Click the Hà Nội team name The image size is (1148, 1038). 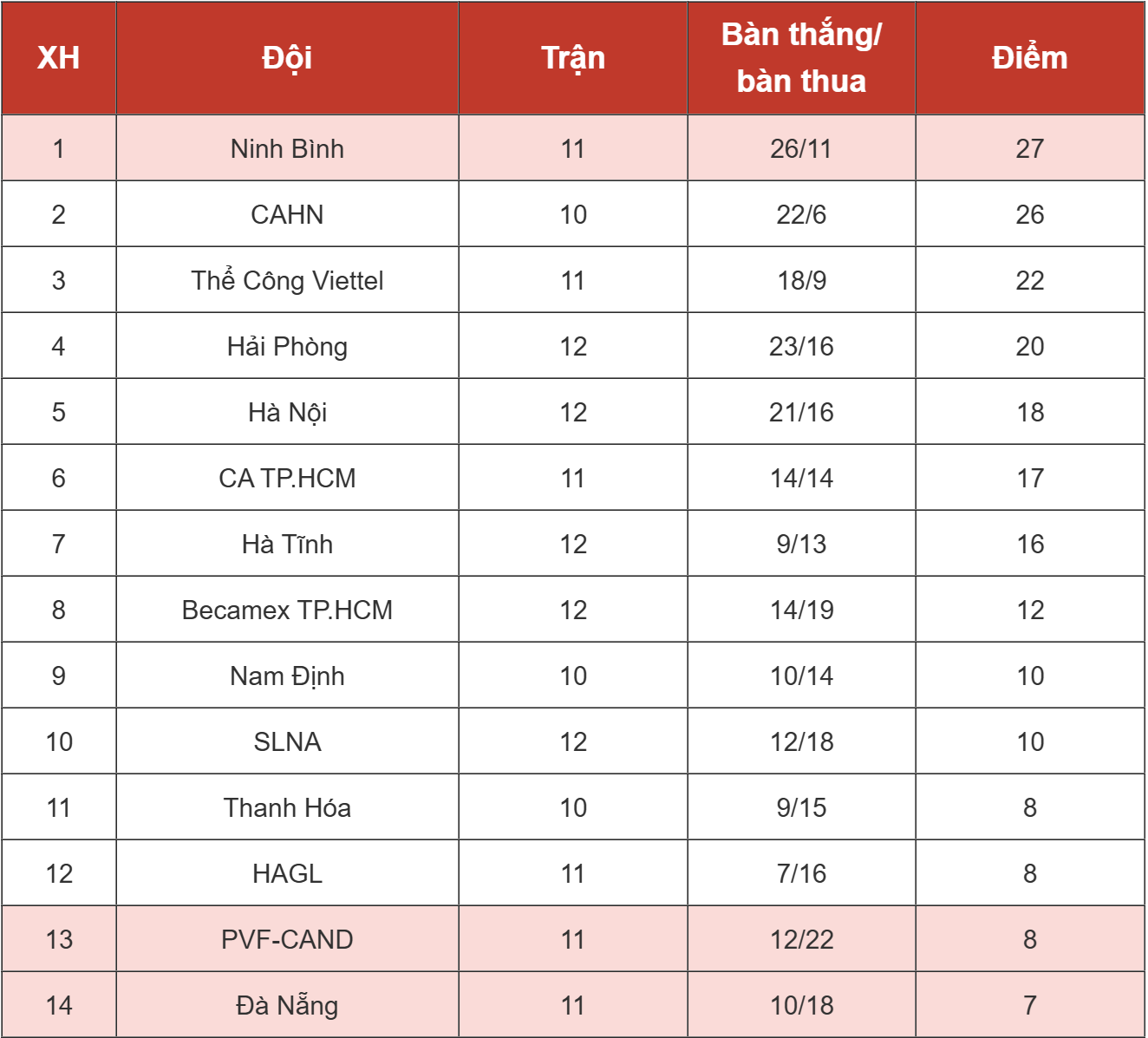pyautogui.click(x=287, y=412)
